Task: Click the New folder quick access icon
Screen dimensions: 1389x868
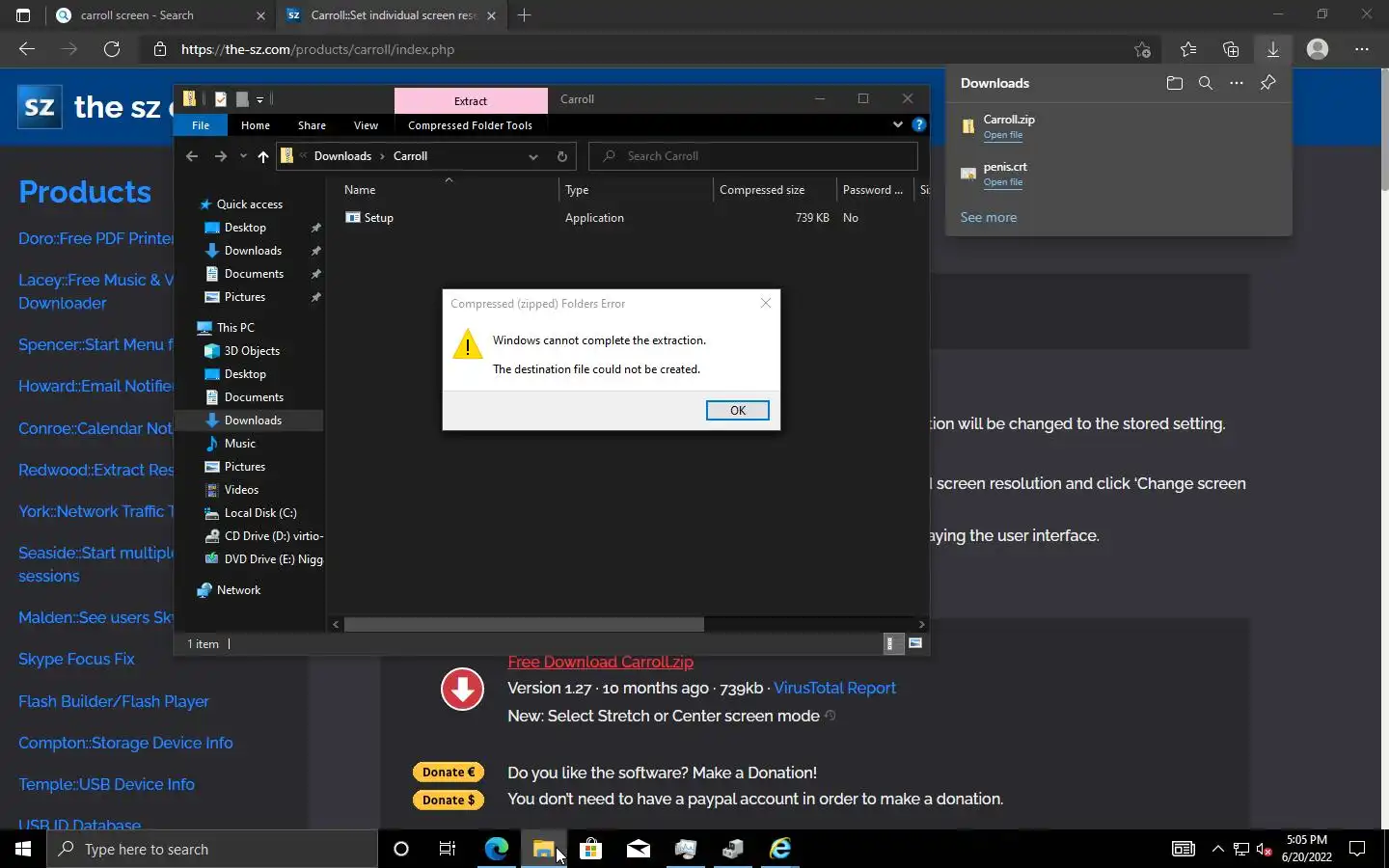Action: point(242,98)
